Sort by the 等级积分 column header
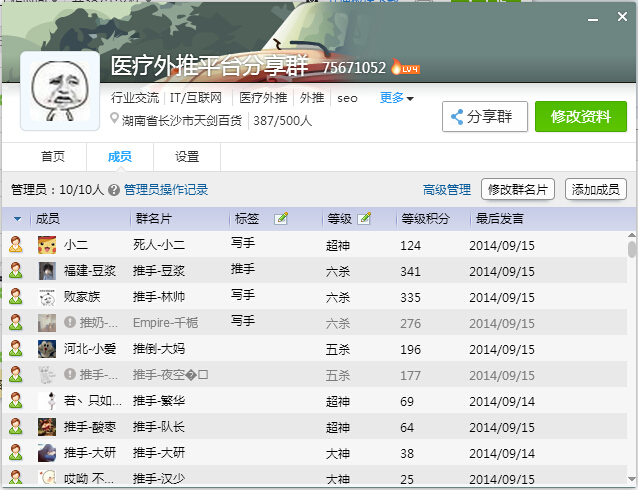The image size is (638, 490). point(426,218)
